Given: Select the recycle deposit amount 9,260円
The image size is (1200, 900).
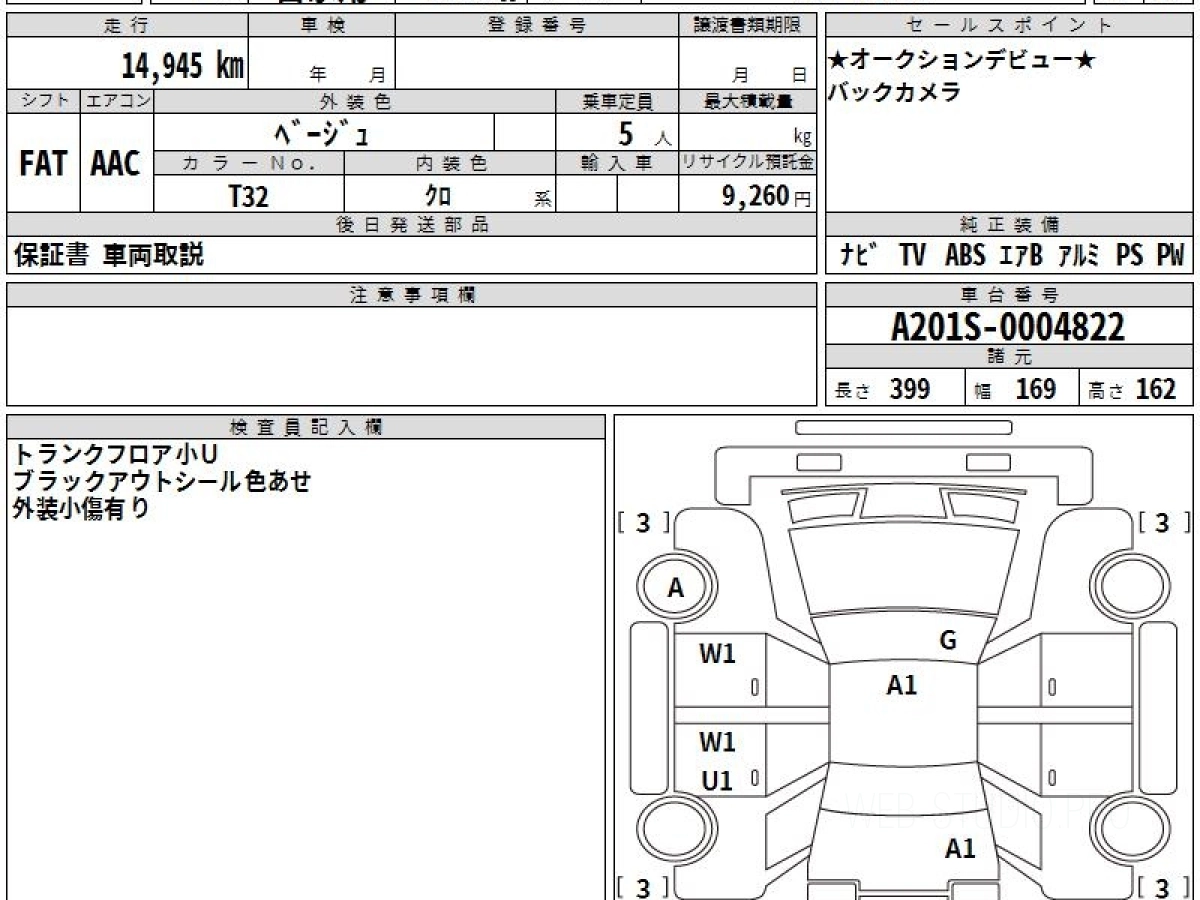Looking at the screenshot, I should pos(767,196).
